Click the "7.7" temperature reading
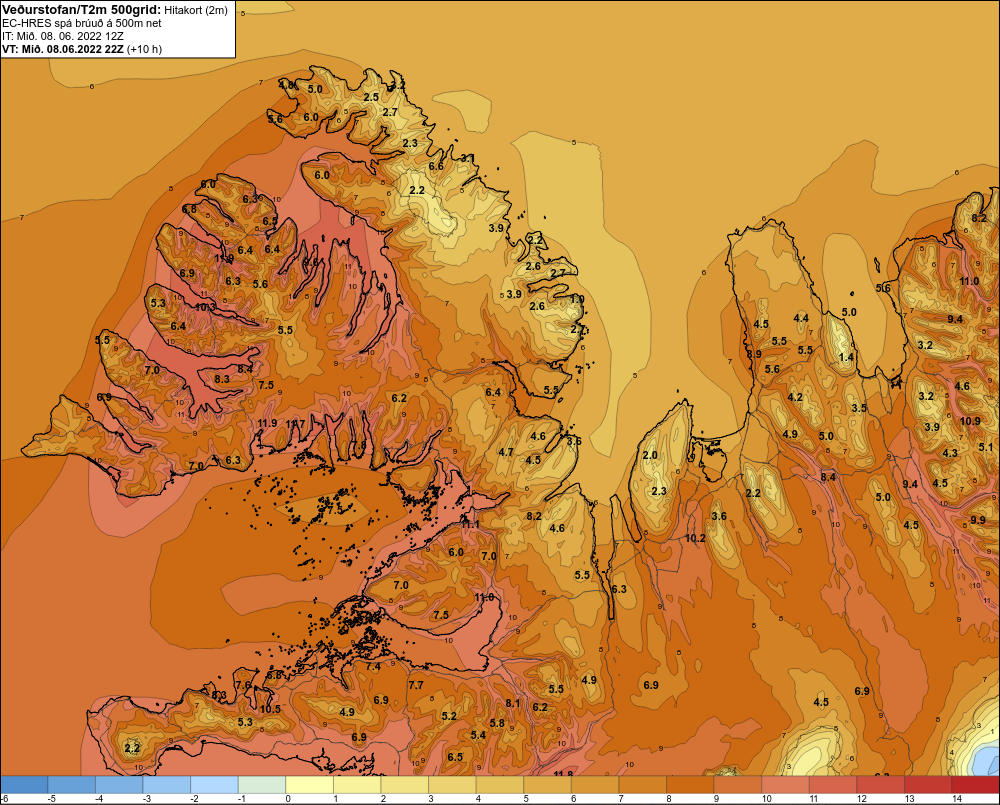 coord(416,685)
